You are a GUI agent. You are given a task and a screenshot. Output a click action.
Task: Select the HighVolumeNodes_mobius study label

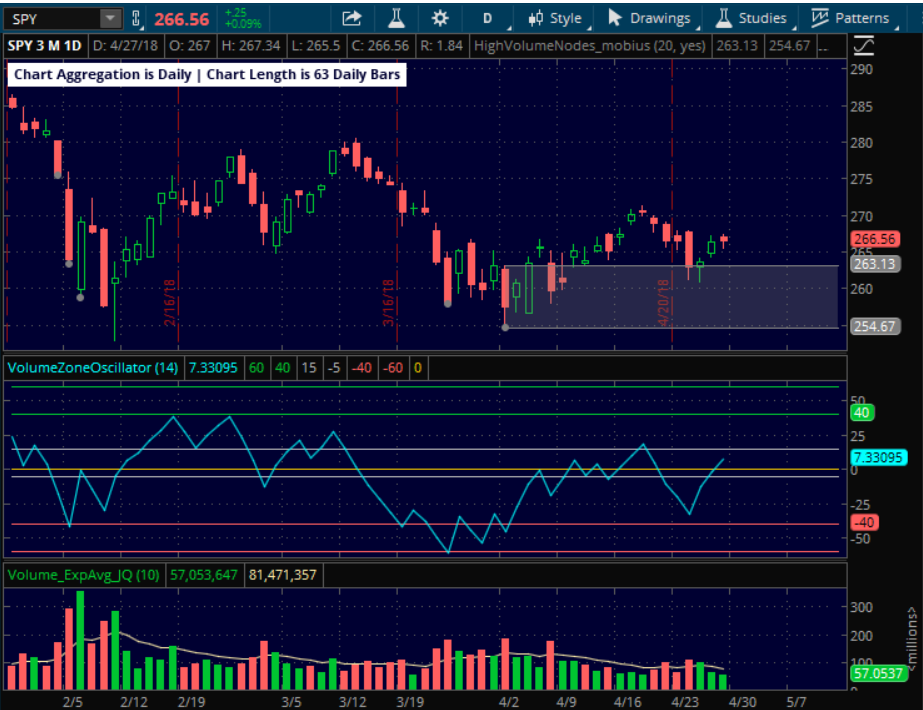click(590, 46)
